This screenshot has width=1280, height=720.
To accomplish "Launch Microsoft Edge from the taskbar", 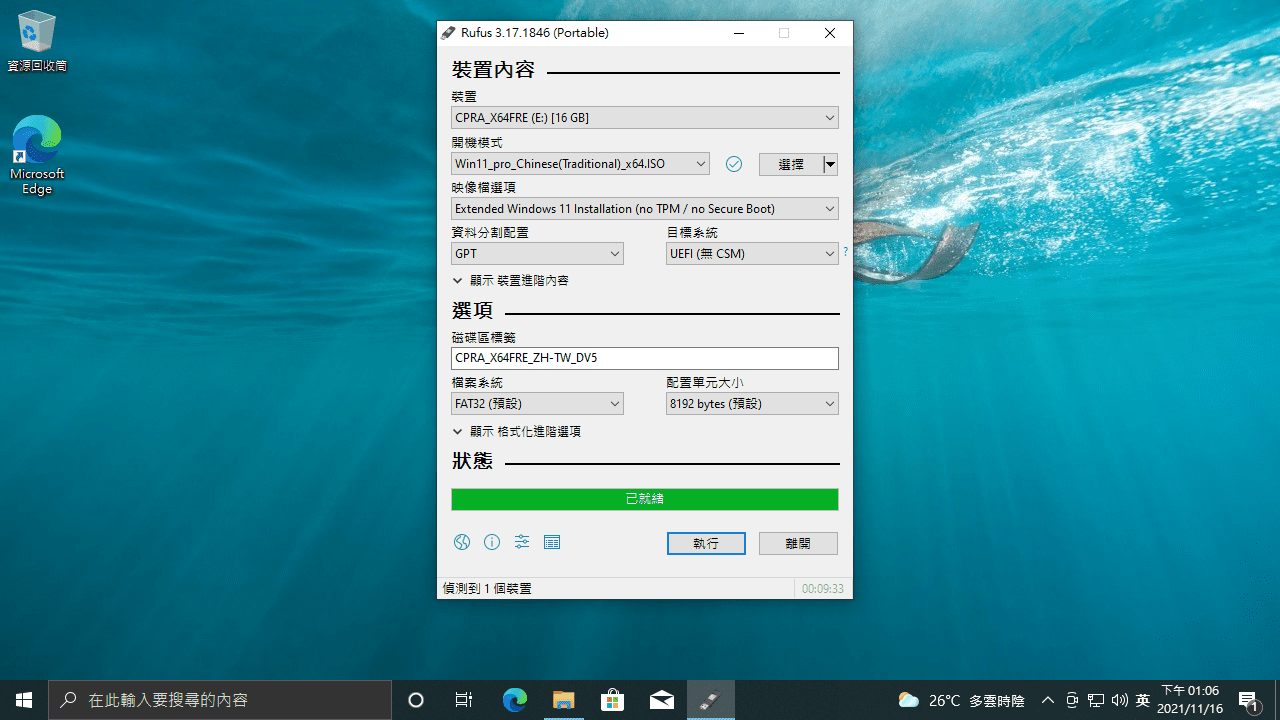I will pos(514,700).
